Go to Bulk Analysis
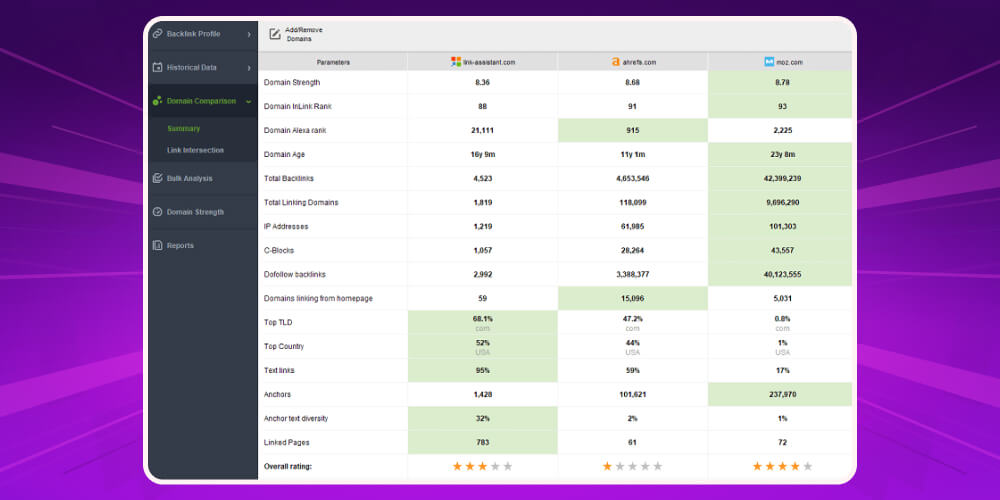1000x500 pixels. 203,178
